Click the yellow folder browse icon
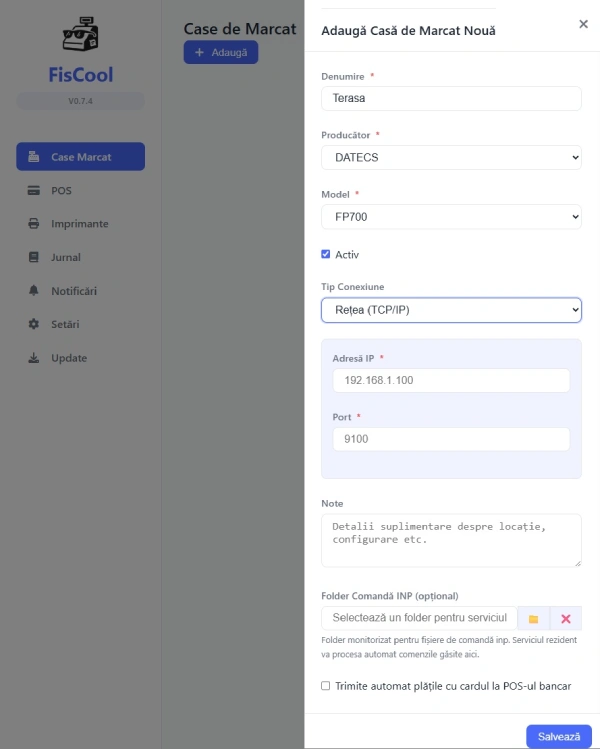Screen dimensions: 600x749 tap(534, 619)
